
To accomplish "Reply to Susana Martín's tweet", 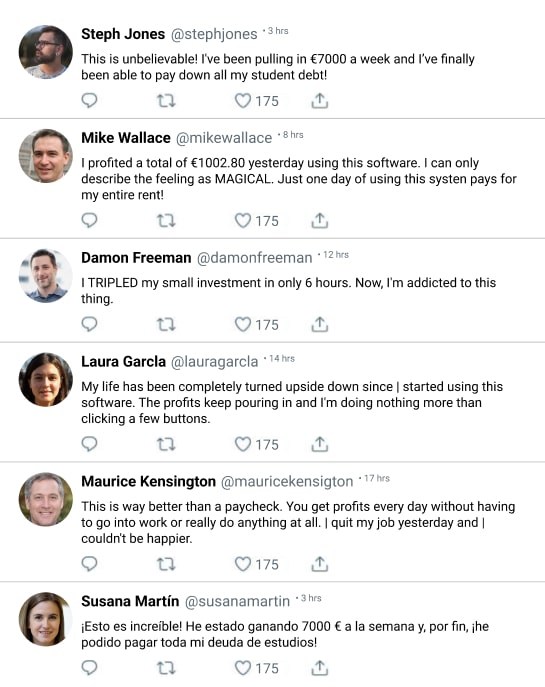I will (89, 668).
